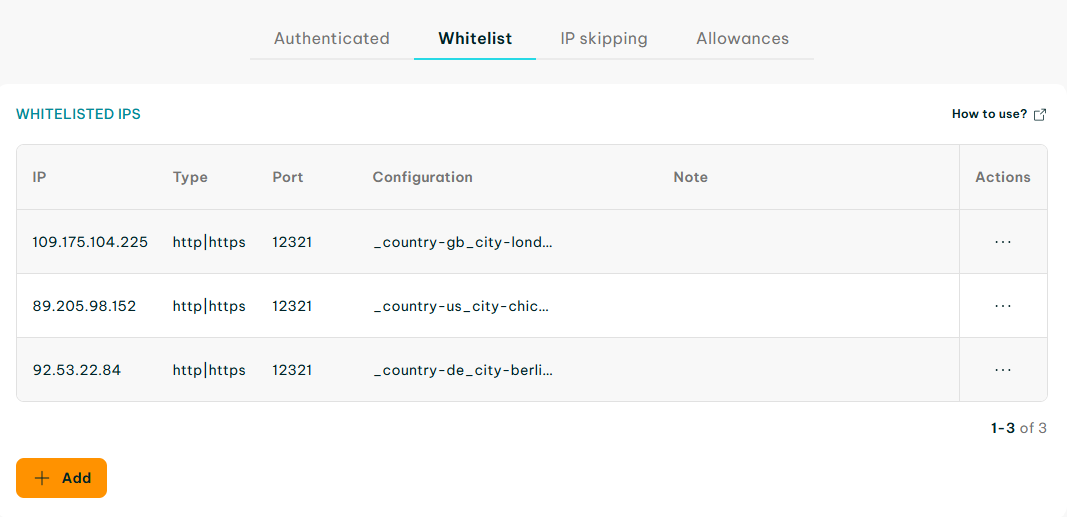The image size is (1067, 517).
Task: Switch to the Authenticated tab
Action: coord(331,39)
